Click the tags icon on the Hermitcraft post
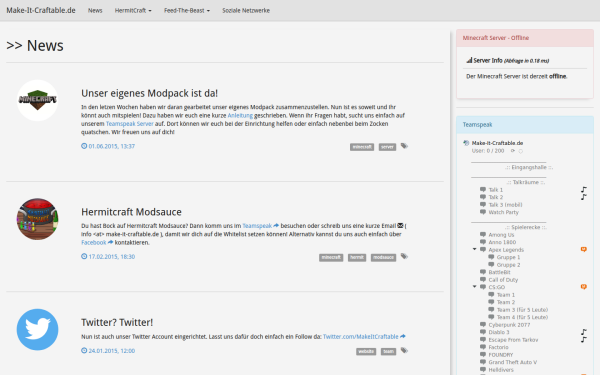This screenshot has width=600, height=375. coord(404,256)
